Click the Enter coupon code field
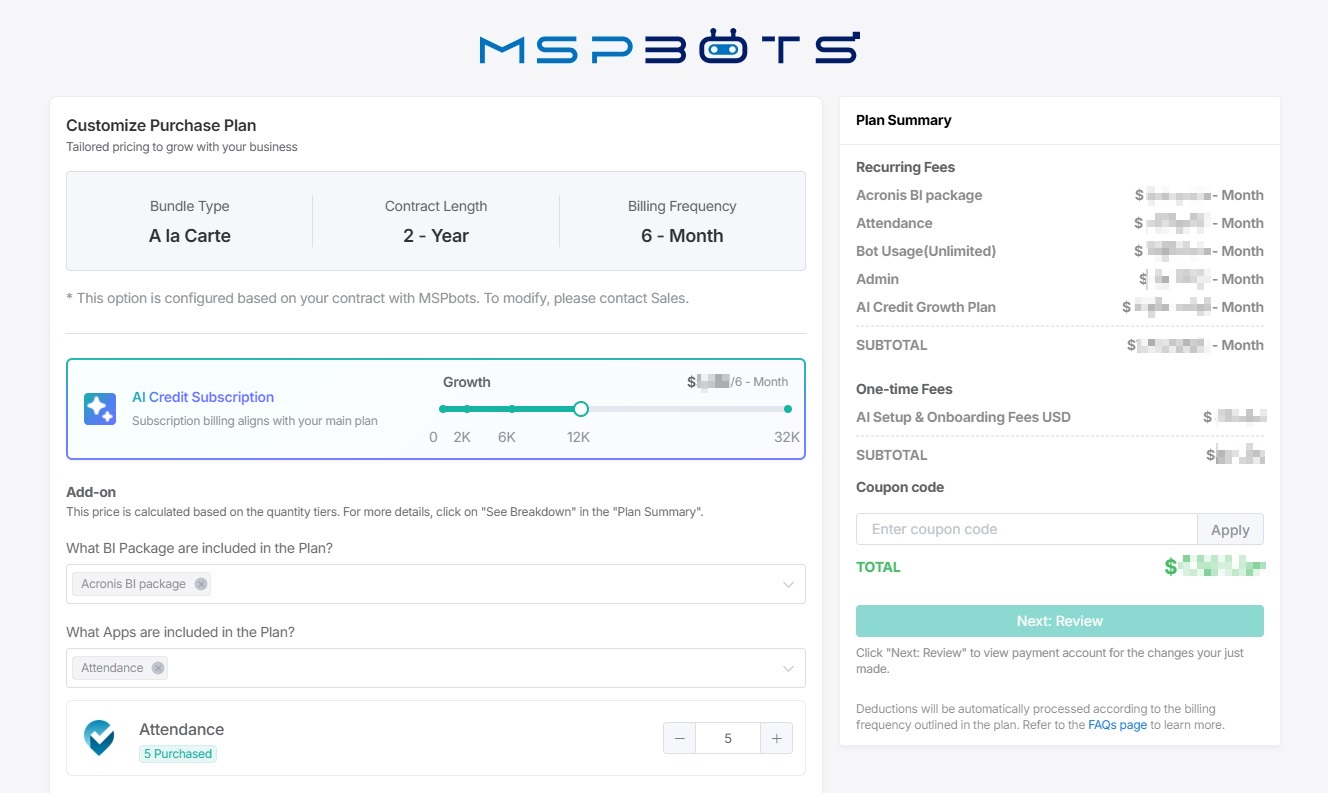The height and width of the screenshot is (793, 1328). click(1027, 529)
